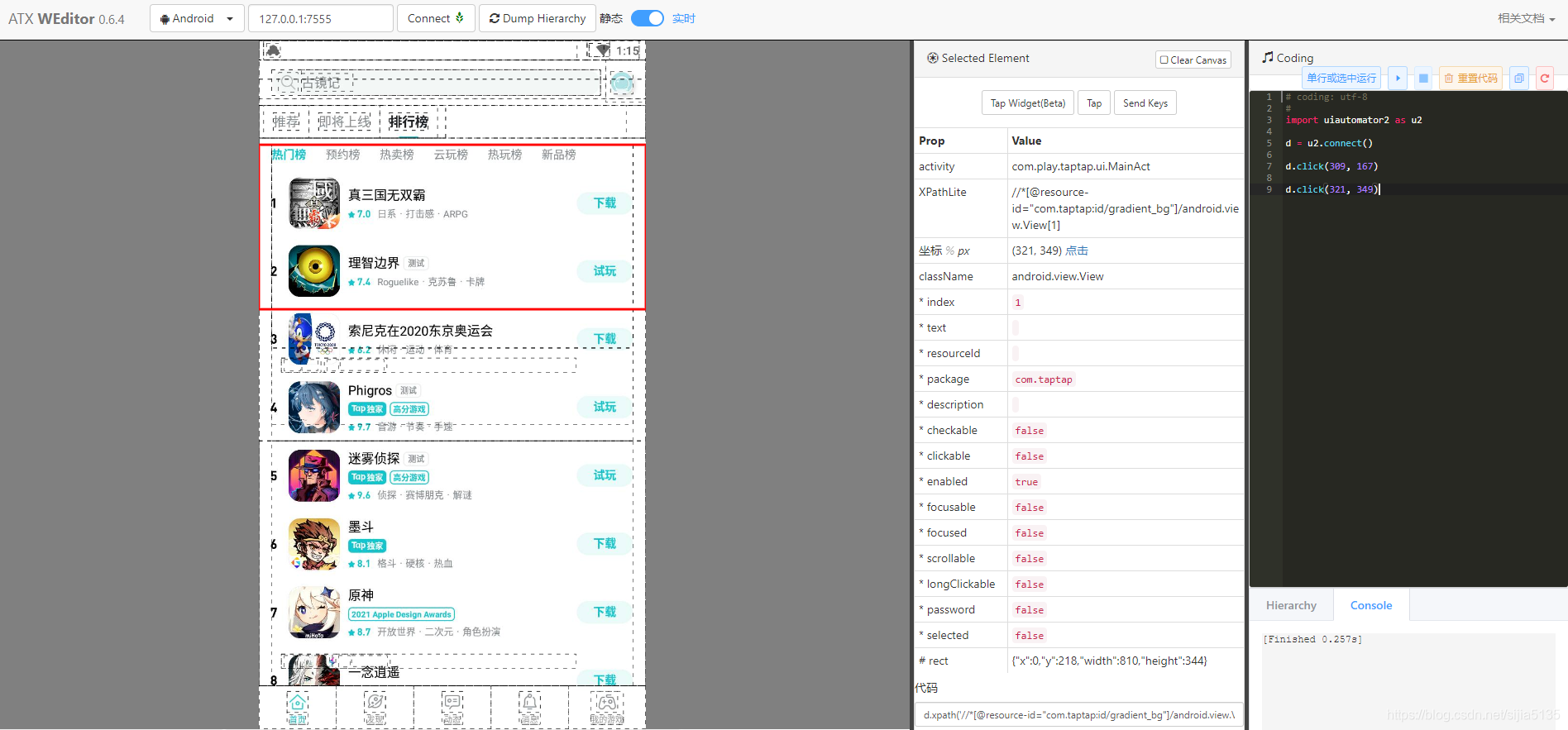Select the 热玩榜 ranking sub-tab
Viewport: 1568px width, 730px height.
tap(504, 155)
